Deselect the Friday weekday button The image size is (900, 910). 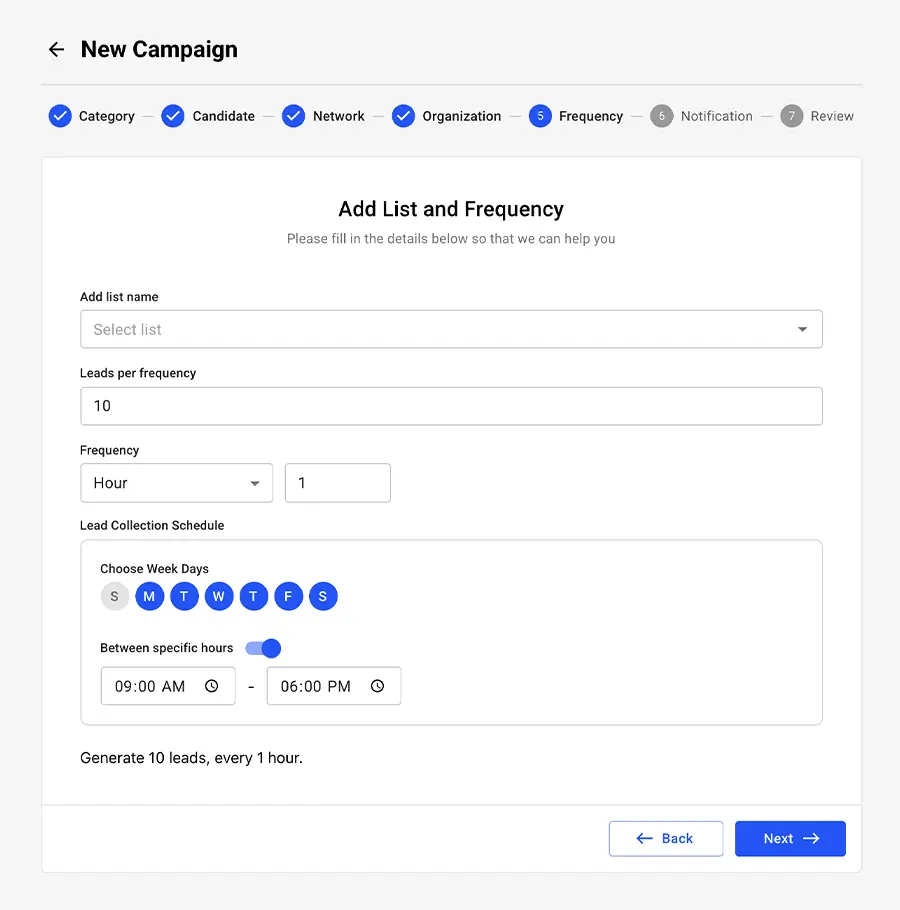pos(288,596)
